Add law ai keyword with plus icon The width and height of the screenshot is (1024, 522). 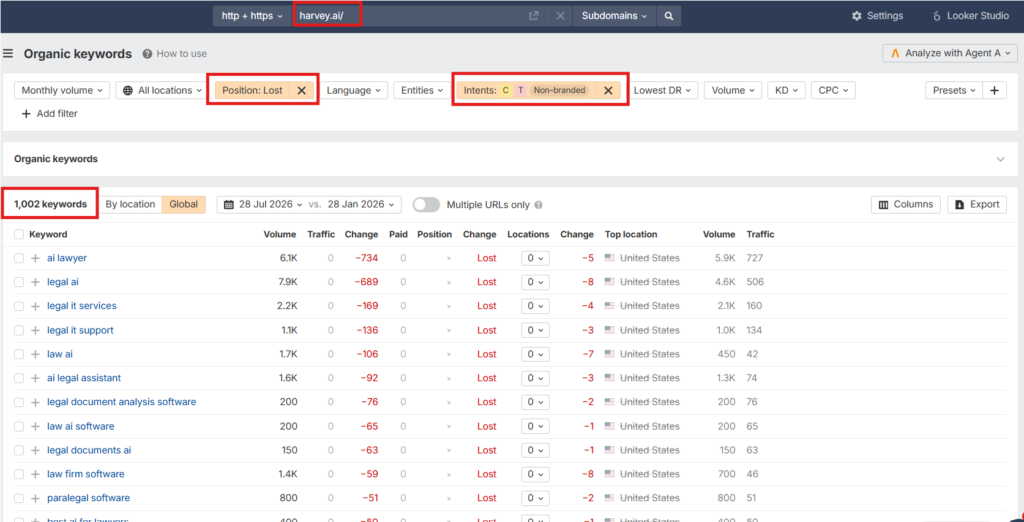point(35,354)
